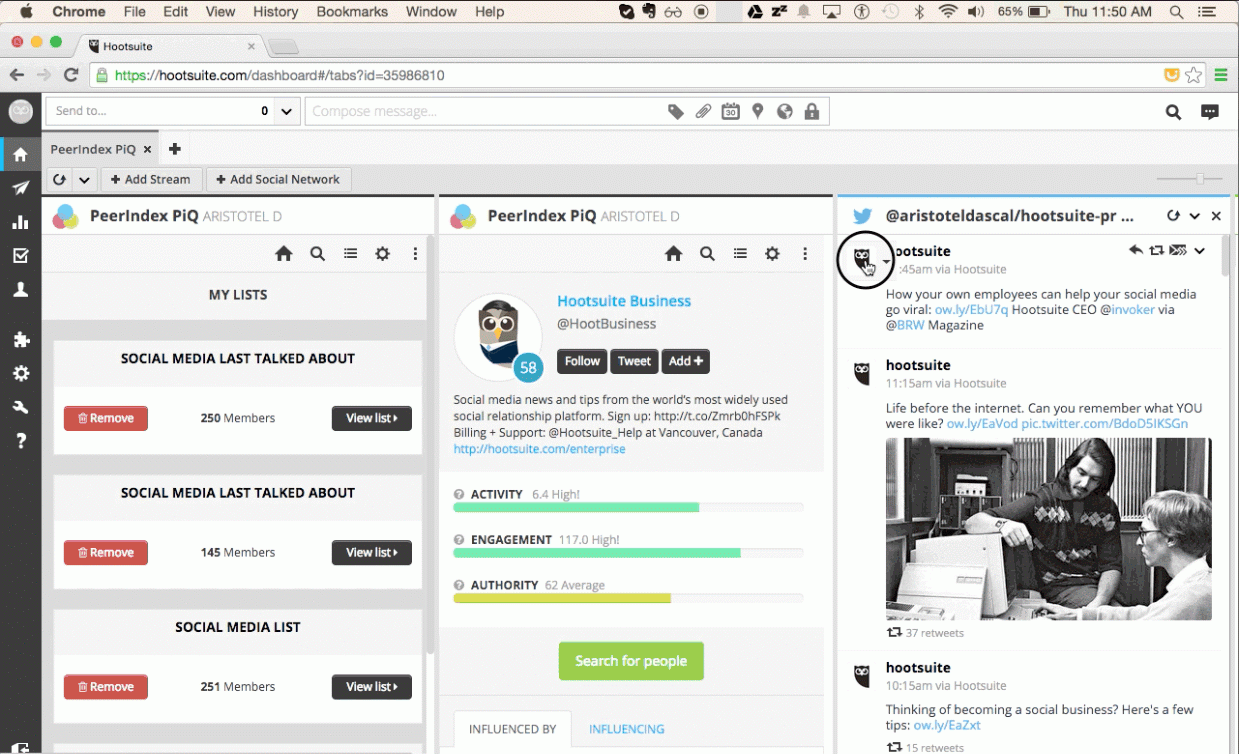Open the History menu in menu bar
This screenshot has height=755, width=1239.
coord(275,12)
